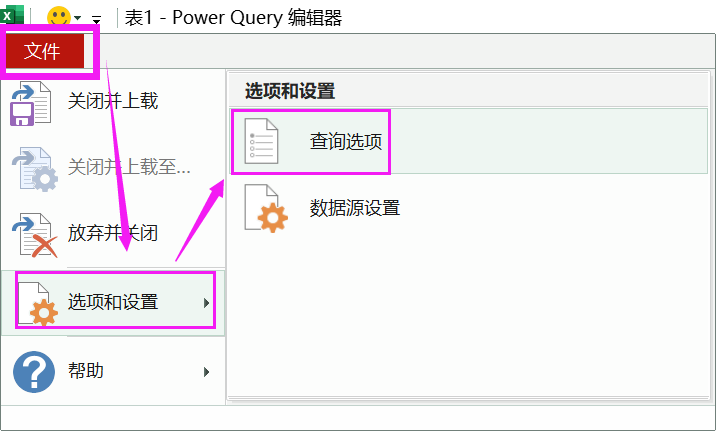Click the blue 帮助 question mark icon
The image size is (716, 431).
[34, 372]
